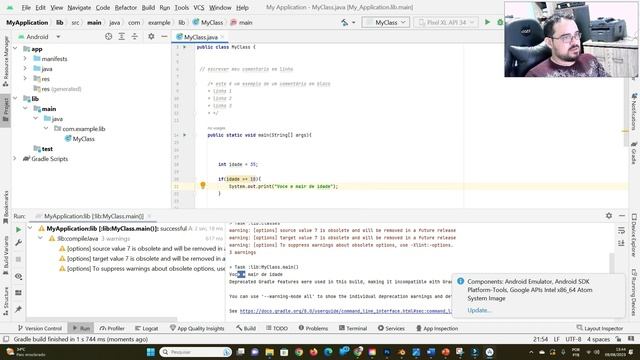Toggle Project tool window side tab
Image resolution: width=640 pixels, height=360 pixels.
click(x=6, y=110)
